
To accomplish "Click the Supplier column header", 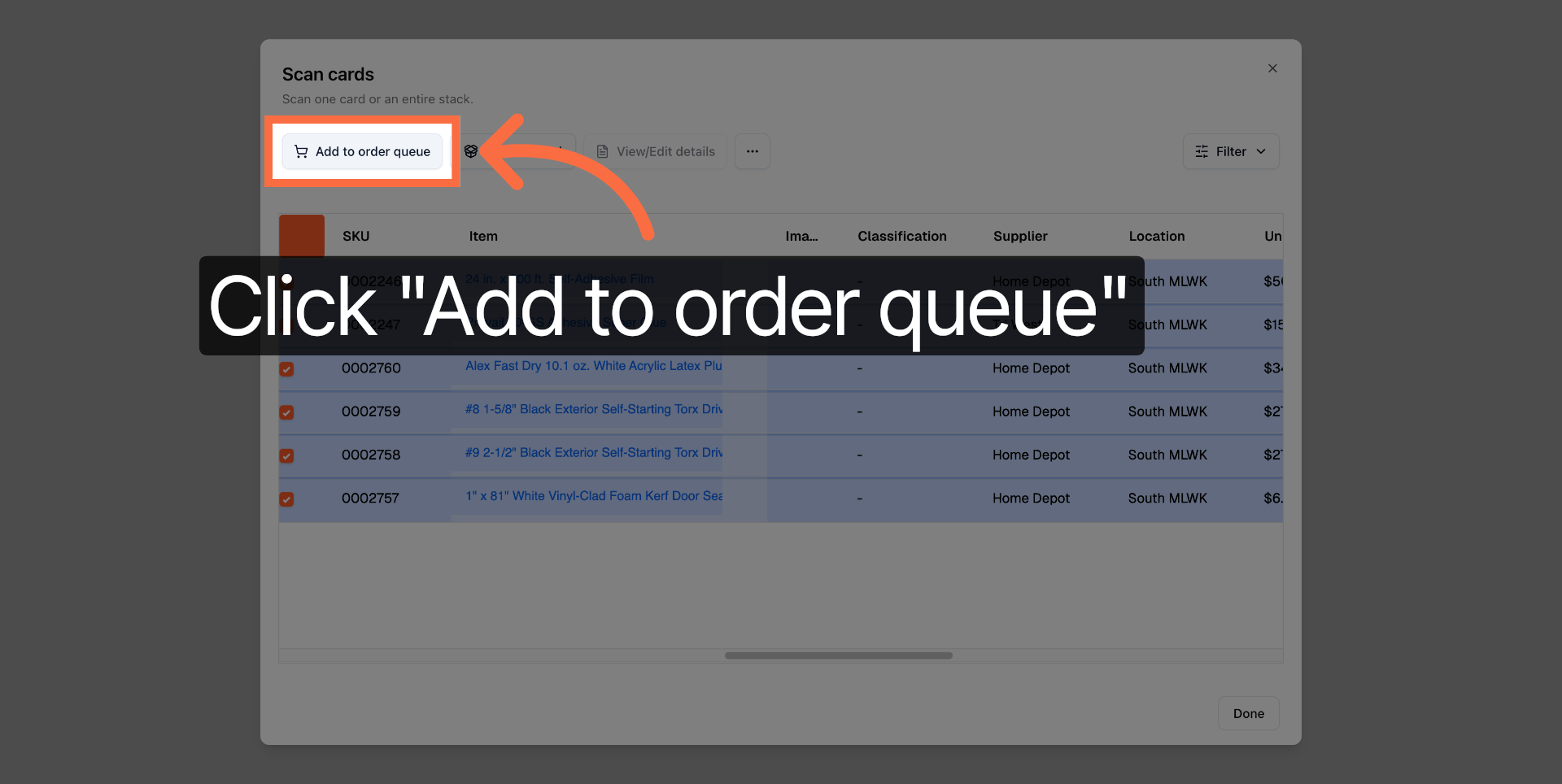I will [x=1020, y=236].
